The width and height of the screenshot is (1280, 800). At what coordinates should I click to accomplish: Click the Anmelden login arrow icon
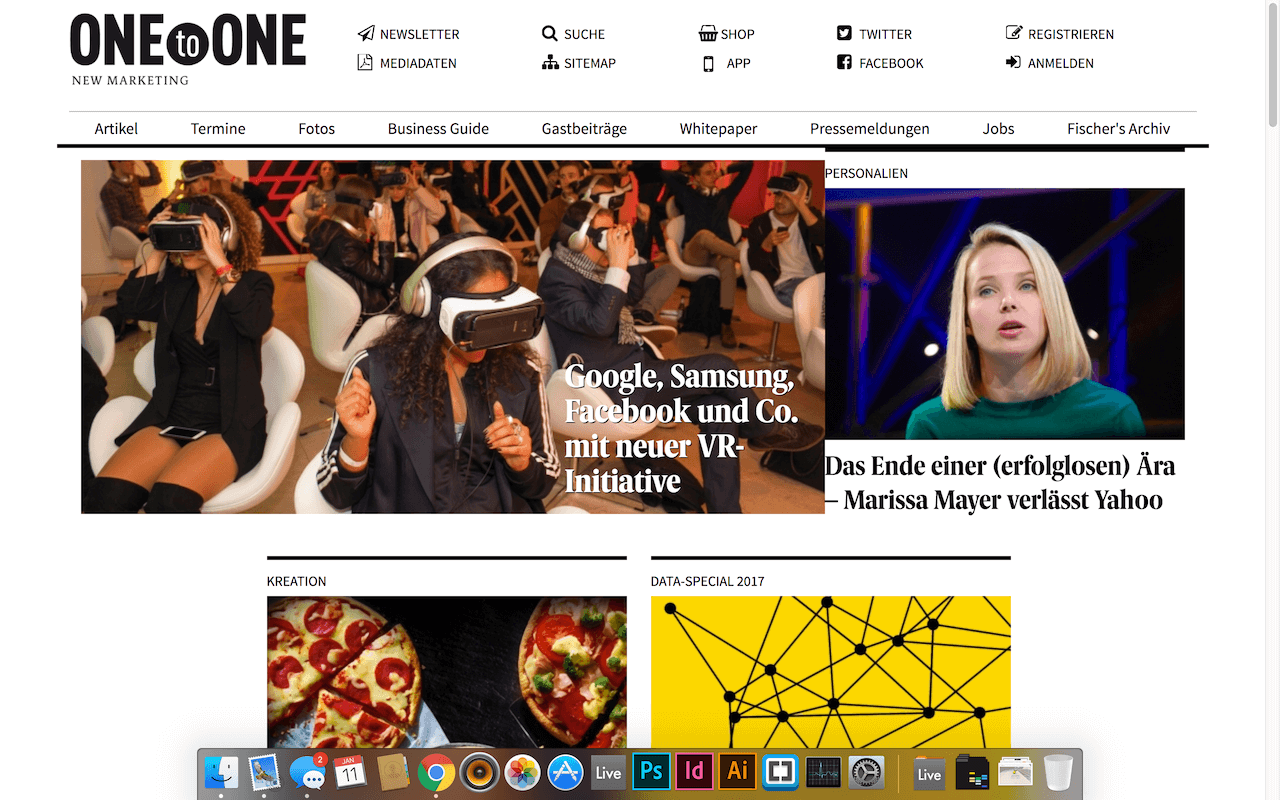[x=1014, y=62]
